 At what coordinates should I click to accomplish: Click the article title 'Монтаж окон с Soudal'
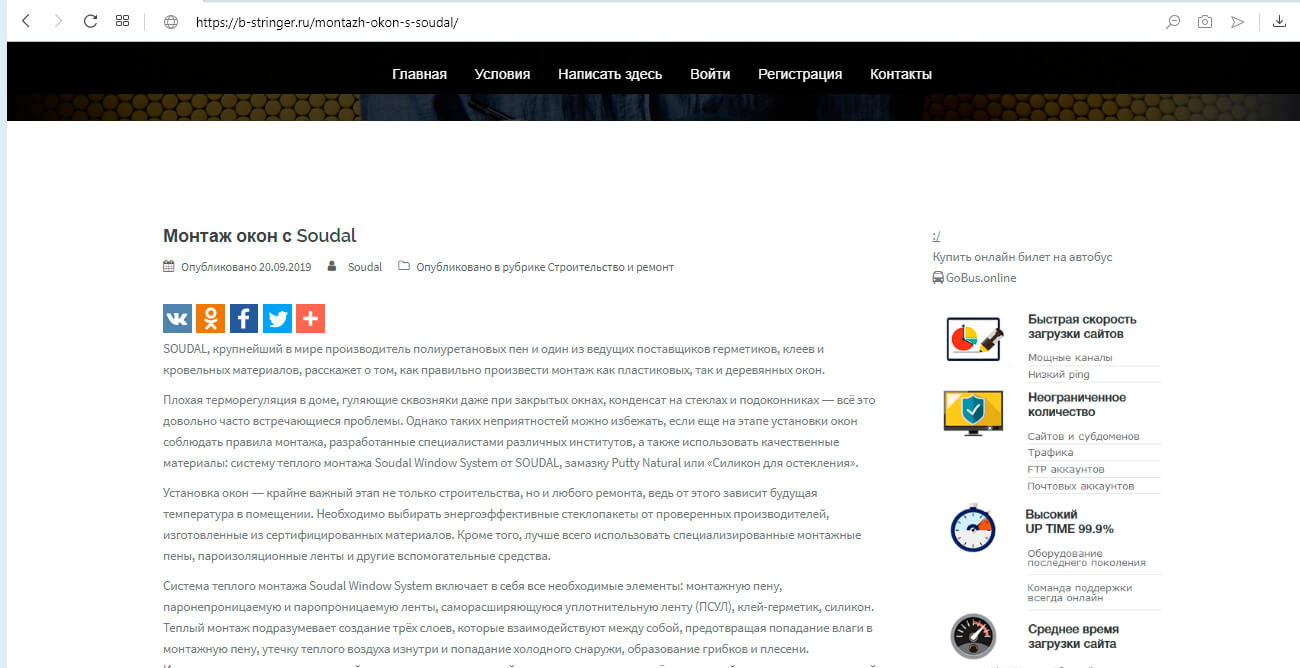(x=259, y=236)
